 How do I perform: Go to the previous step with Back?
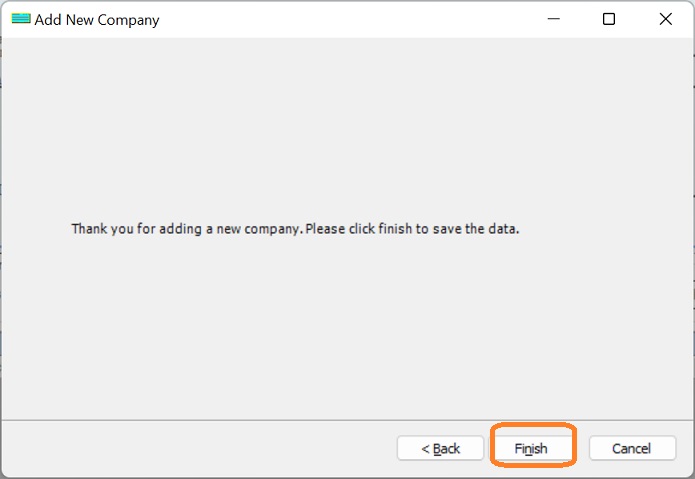[440, 448]
